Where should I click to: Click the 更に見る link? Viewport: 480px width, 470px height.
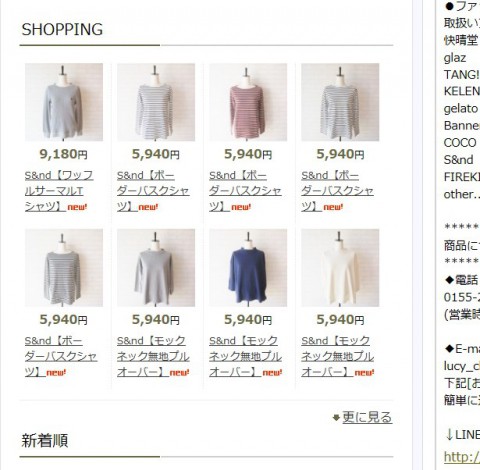[x=367, y=417]
